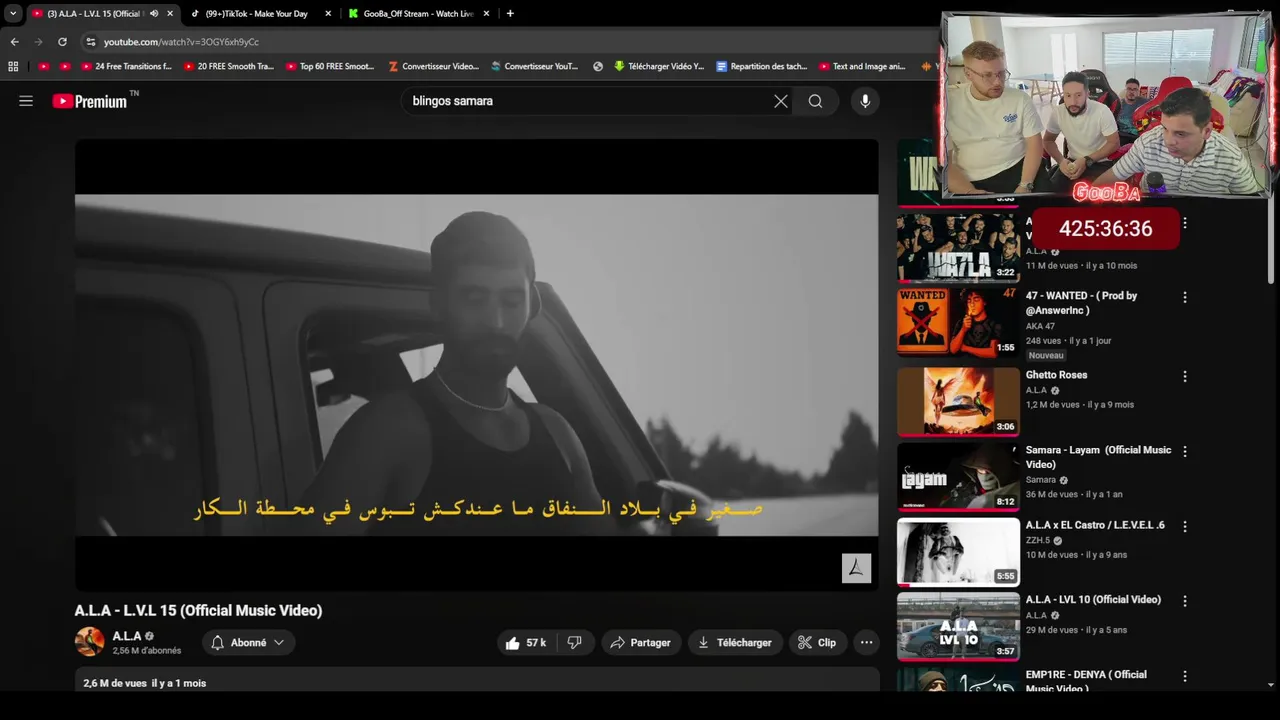The height and width of the screenshot is (720, 1280).
Task: Switch to the GooBa_Off Stream tab
Action: [x=419, y=13]
